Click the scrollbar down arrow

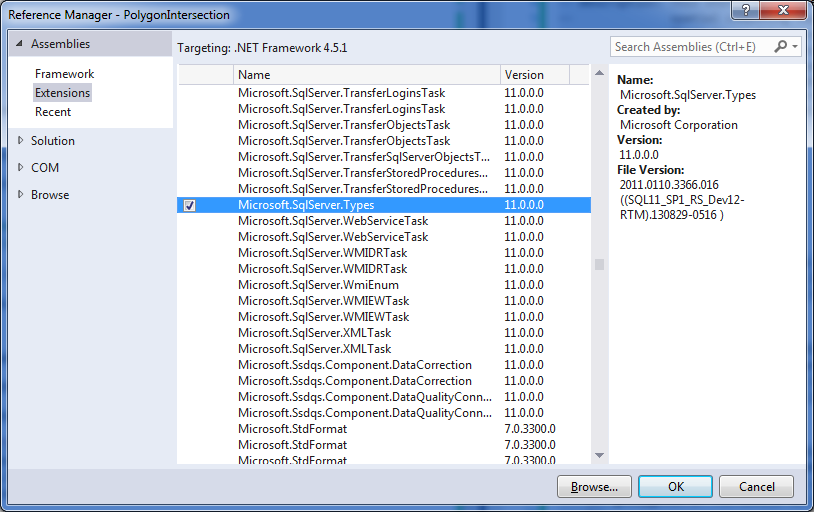[600, 455]
